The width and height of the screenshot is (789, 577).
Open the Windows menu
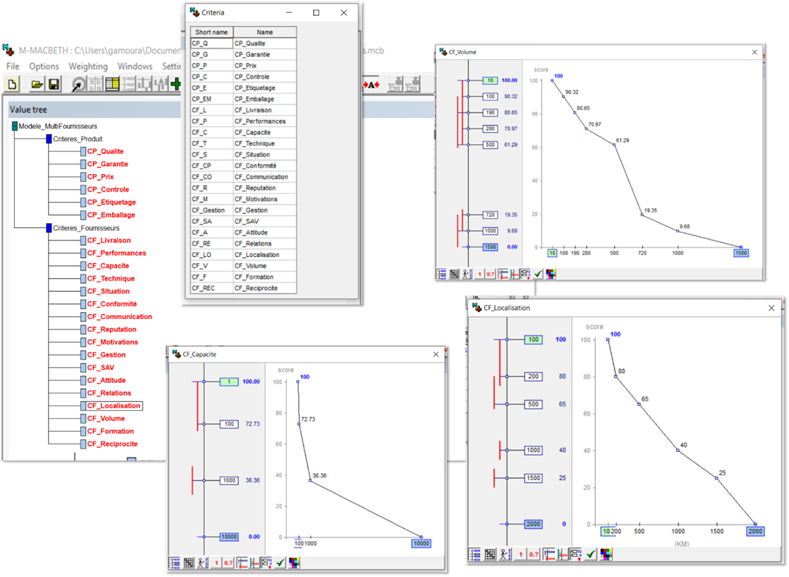point(135,66)
